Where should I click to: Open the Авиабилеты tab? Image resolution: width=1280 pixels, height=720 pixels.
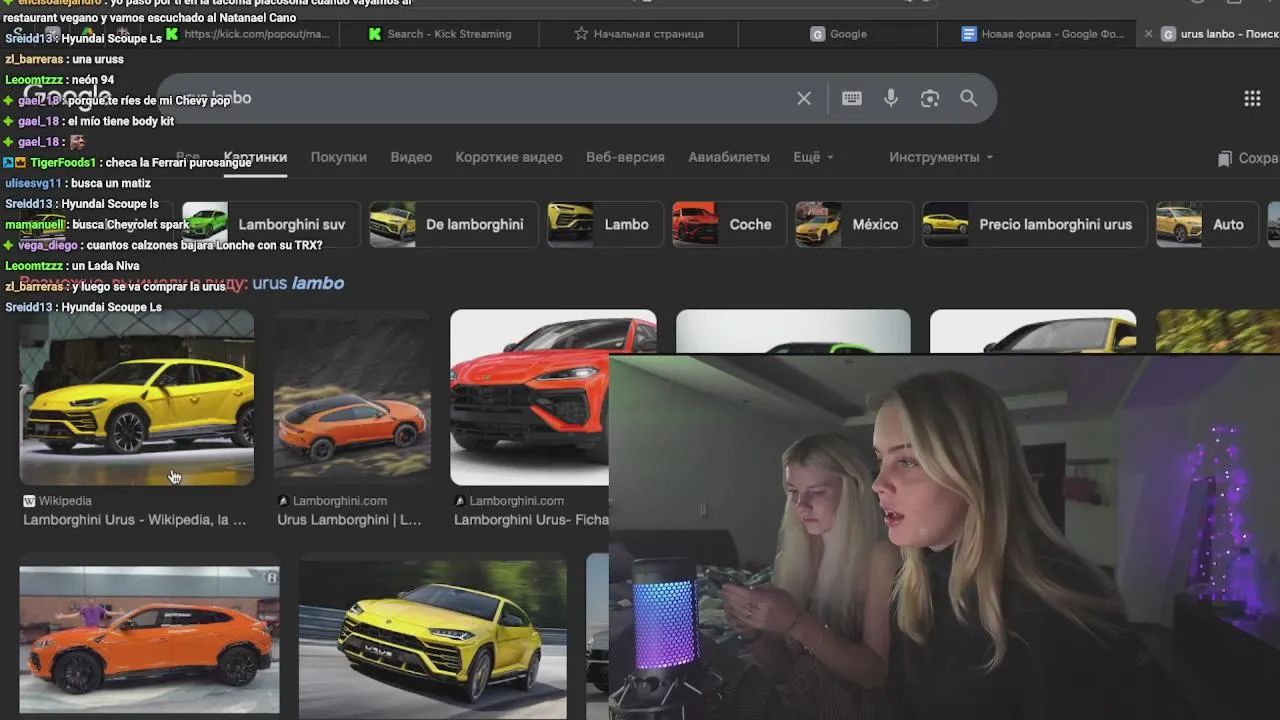[729, 157]
